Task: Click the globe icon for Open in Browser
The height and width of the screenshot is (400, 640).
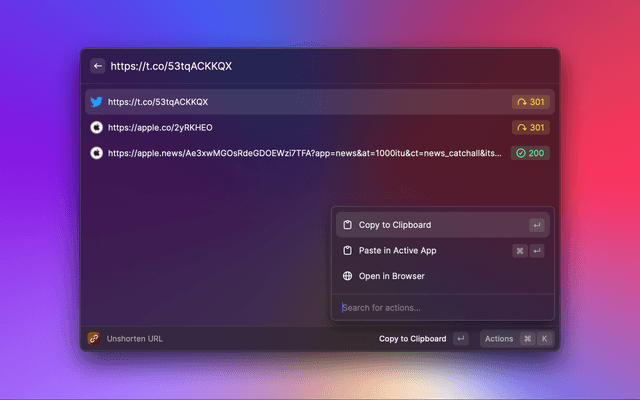Action: 347,276
